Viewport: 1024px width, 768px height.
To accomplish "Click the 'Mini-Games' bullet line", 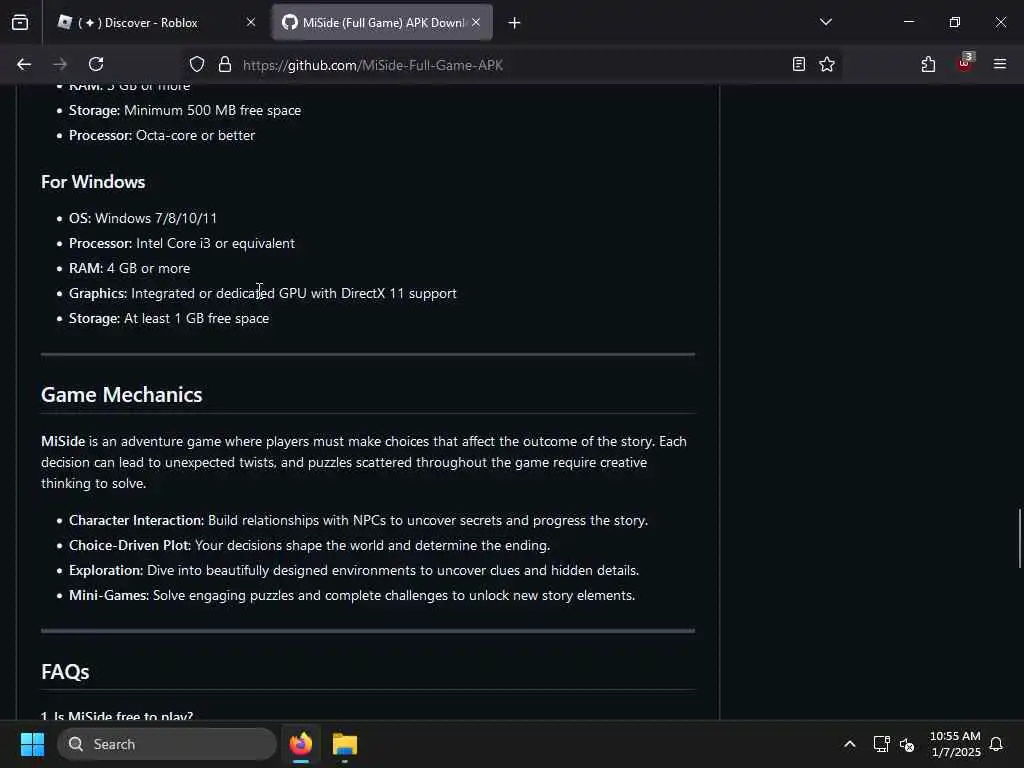I will 352,595.
